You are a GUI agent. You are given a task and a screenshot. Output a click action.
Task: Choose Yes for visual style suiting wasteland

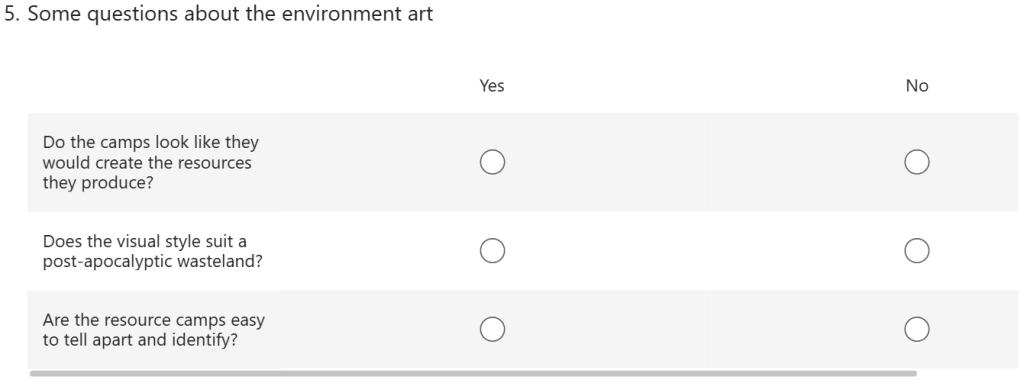(492, 251)
